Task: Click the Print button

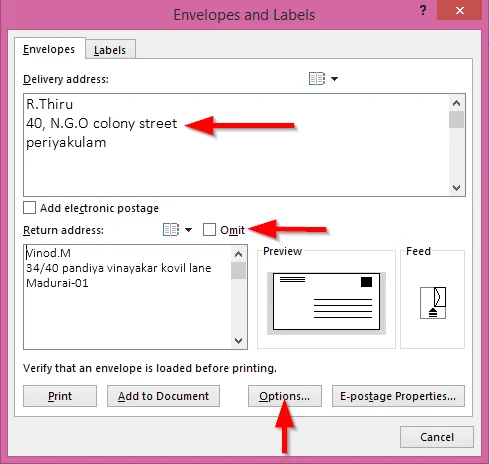Action: pos(60,396)
